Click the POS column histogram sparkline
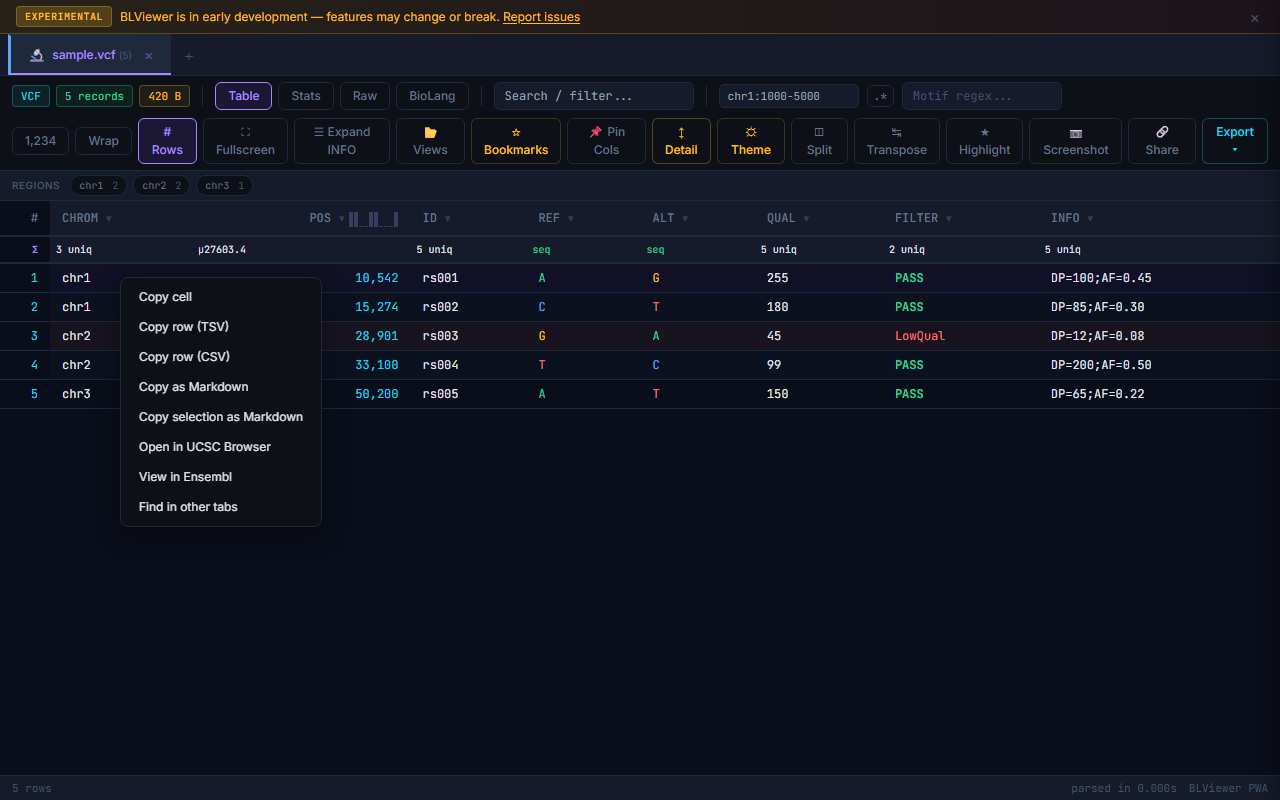Viewport: 1280px width, 800px height. [x=373, y=219]
